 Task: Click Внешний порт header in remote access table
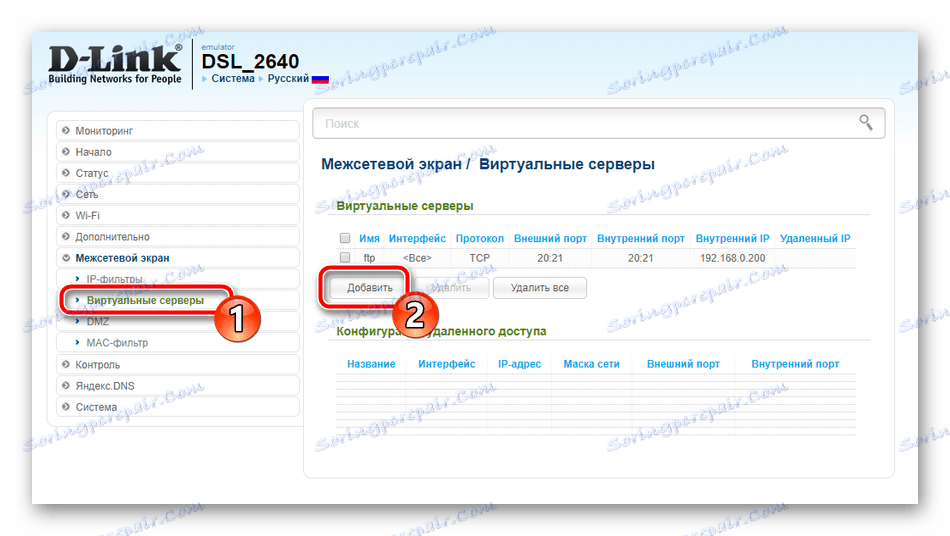pyautogui.click(x=683, y=364)
